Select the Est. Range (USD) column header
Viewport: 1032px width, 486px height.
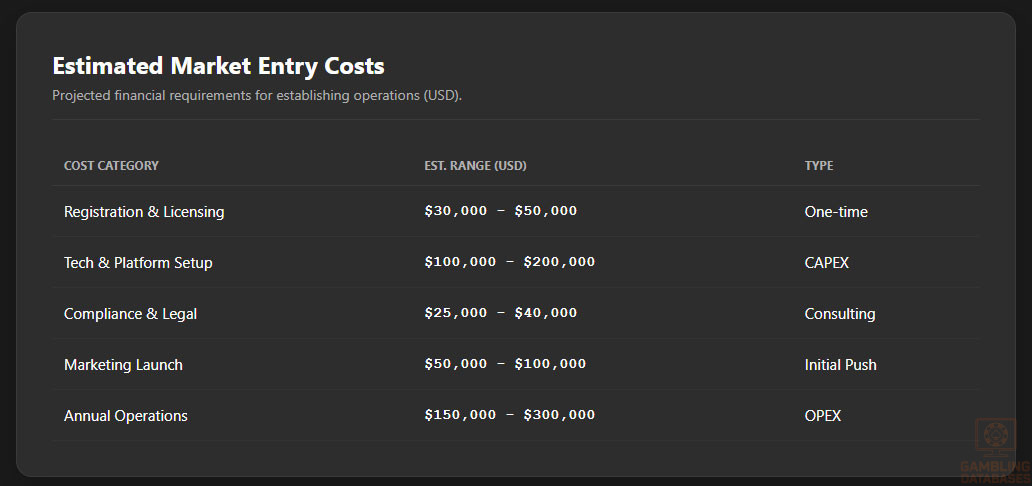click(x=475, y=166)
